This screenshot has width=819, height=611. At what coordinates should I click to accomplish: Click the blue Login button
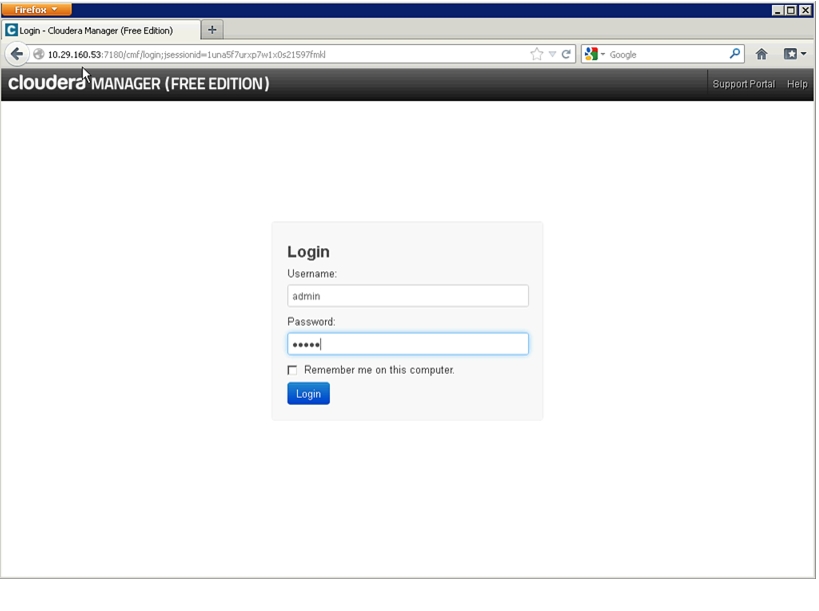pos(308,393)
